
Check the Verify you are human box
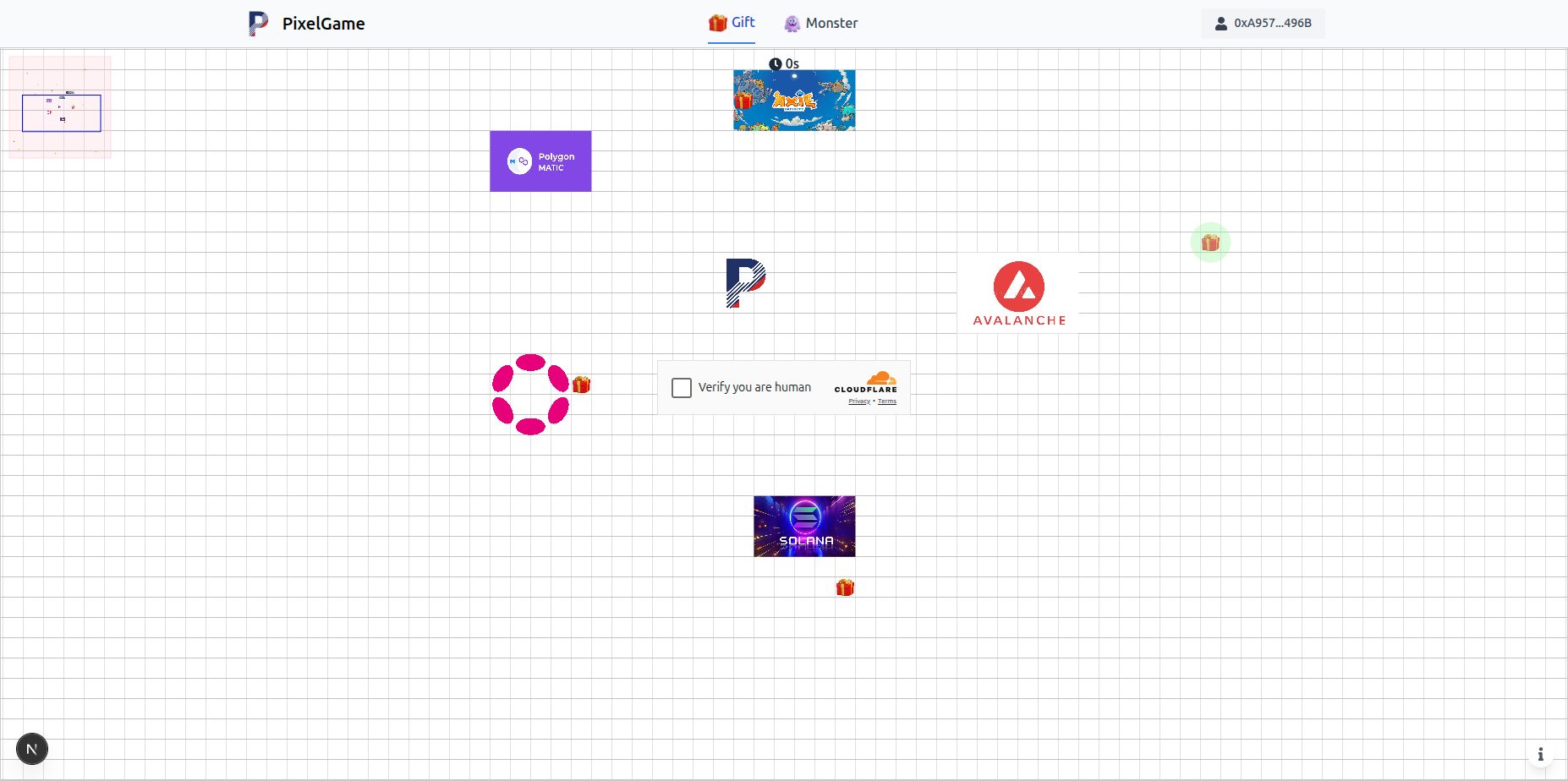pyautogui.click(x=682, y=388)
